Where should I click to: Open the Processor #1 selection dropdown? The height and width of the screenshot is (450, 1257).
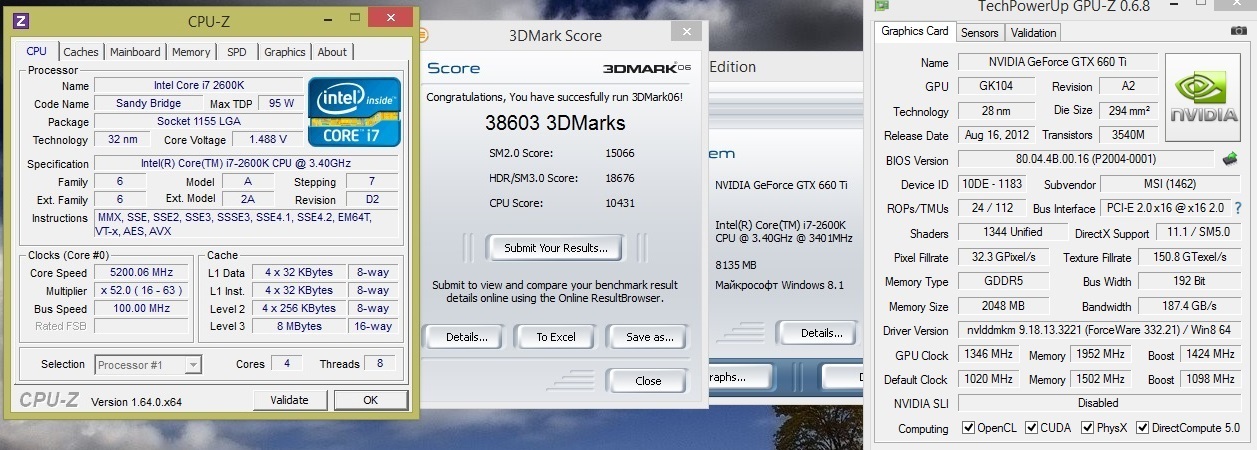[149, 365]
